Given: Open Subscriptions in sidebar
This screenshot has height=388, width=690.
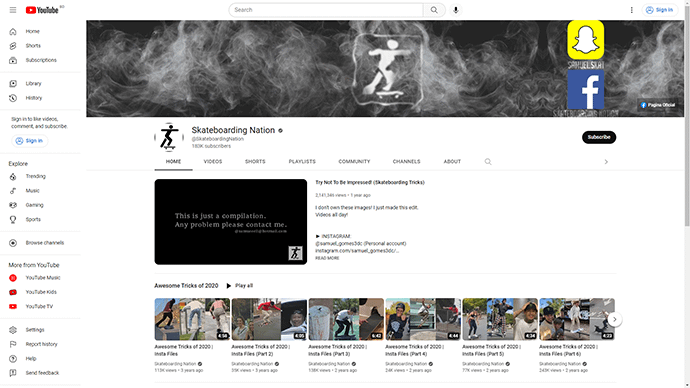Looking at the screenshot, I should point(40,60).
